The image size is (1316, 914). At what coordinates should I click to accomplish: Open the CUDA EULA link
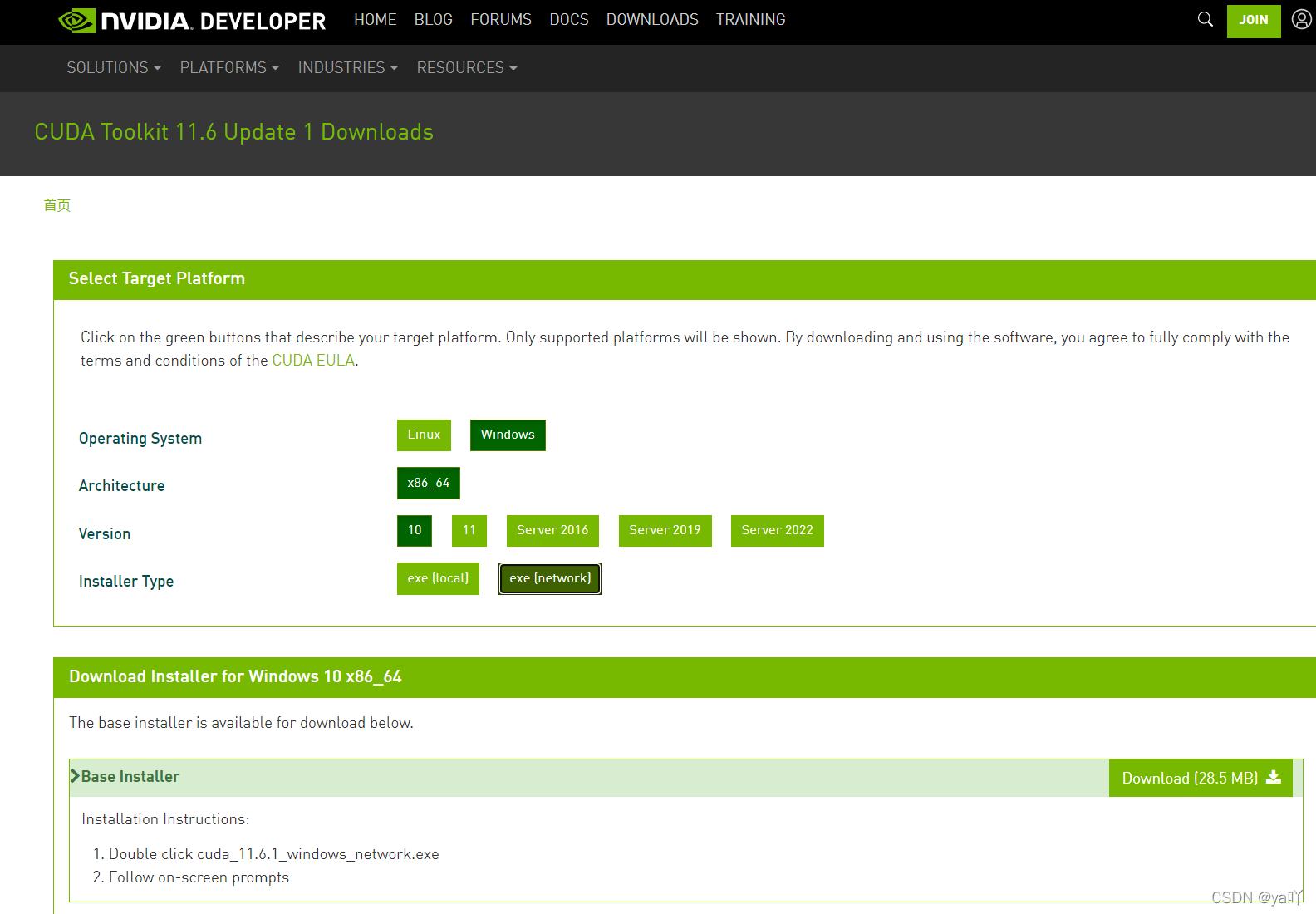point(313,361)
